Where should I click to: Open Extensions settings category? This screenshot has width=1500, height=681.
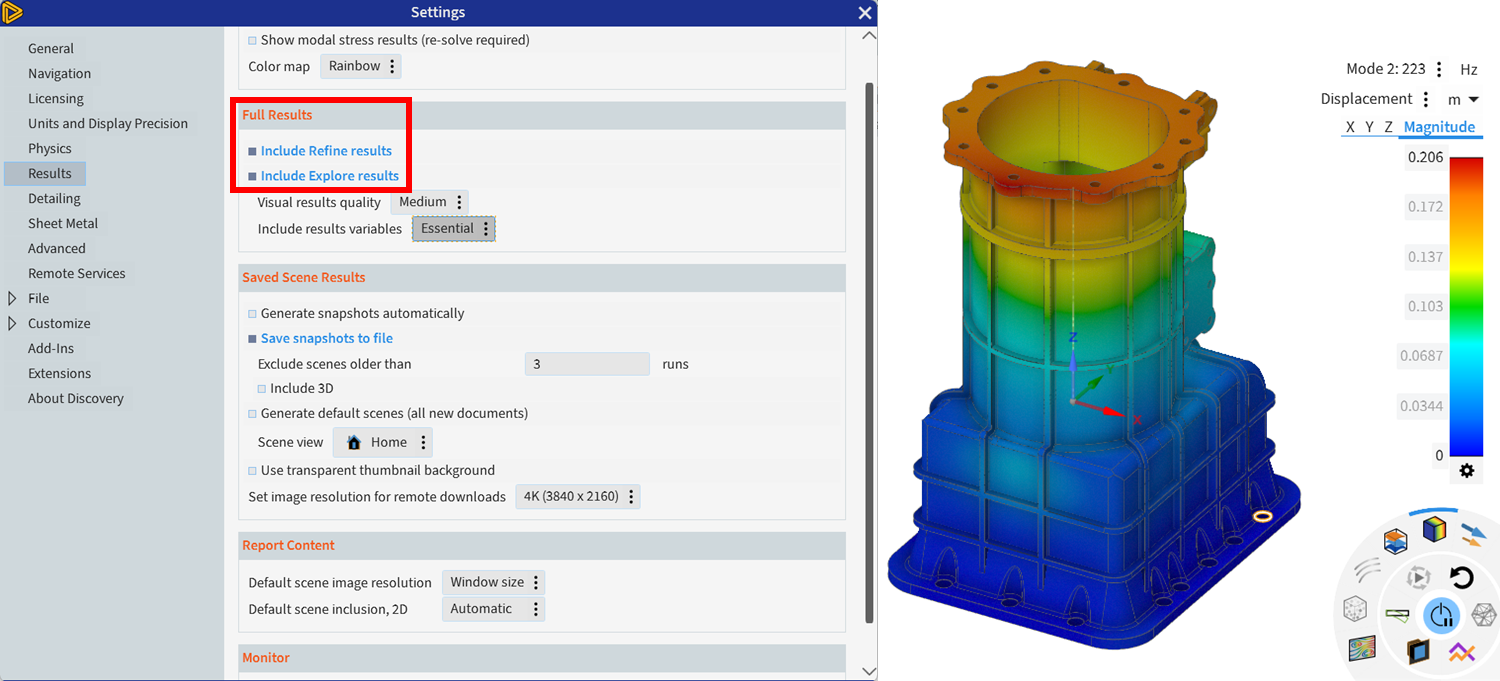tap(59, 373)
